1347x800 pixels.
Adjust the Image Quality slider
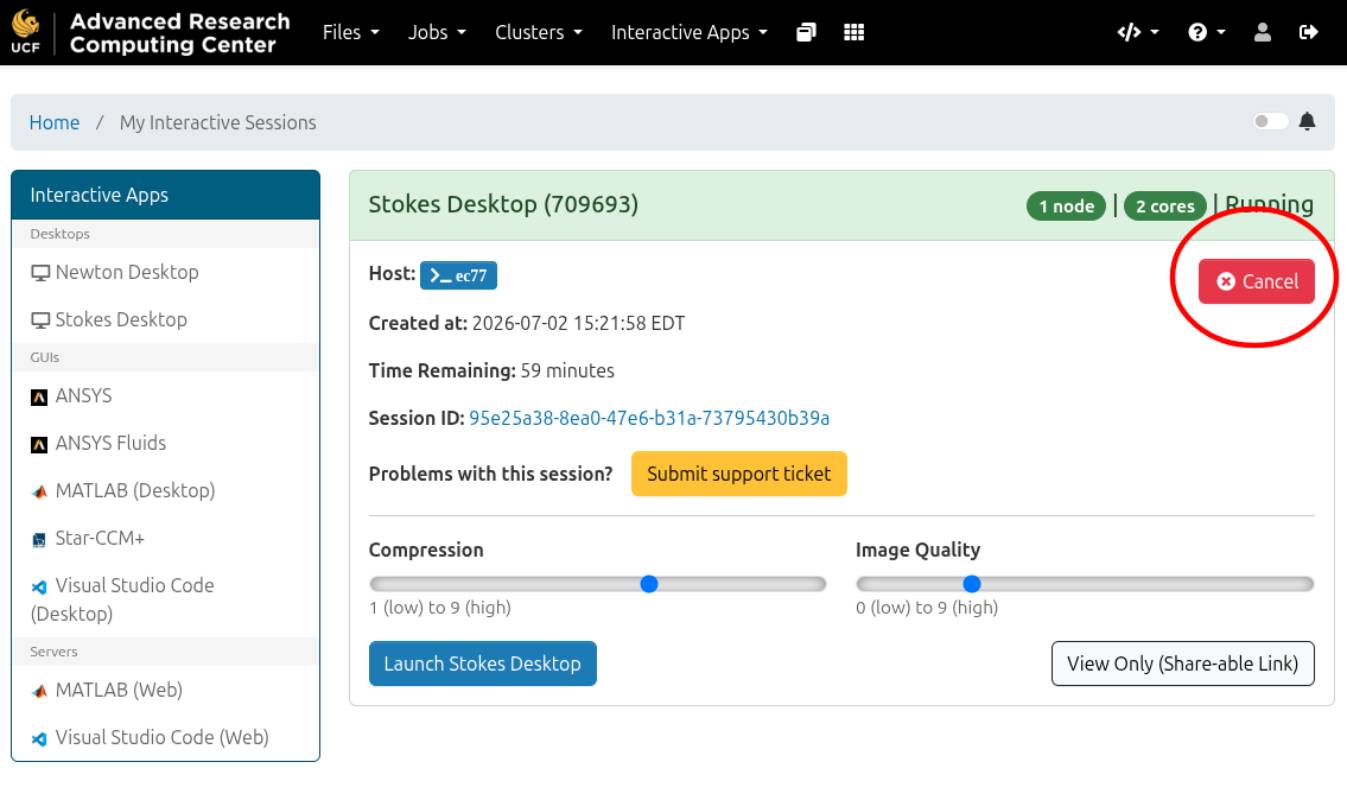(x=1085, y=584)
